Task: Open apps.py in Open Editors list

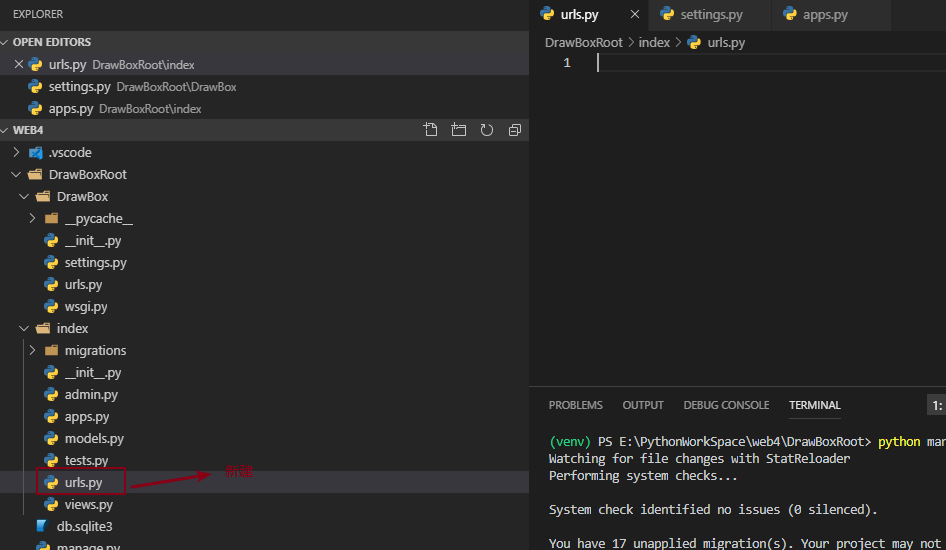Action: pyautogui.click(x=264, y=109)
